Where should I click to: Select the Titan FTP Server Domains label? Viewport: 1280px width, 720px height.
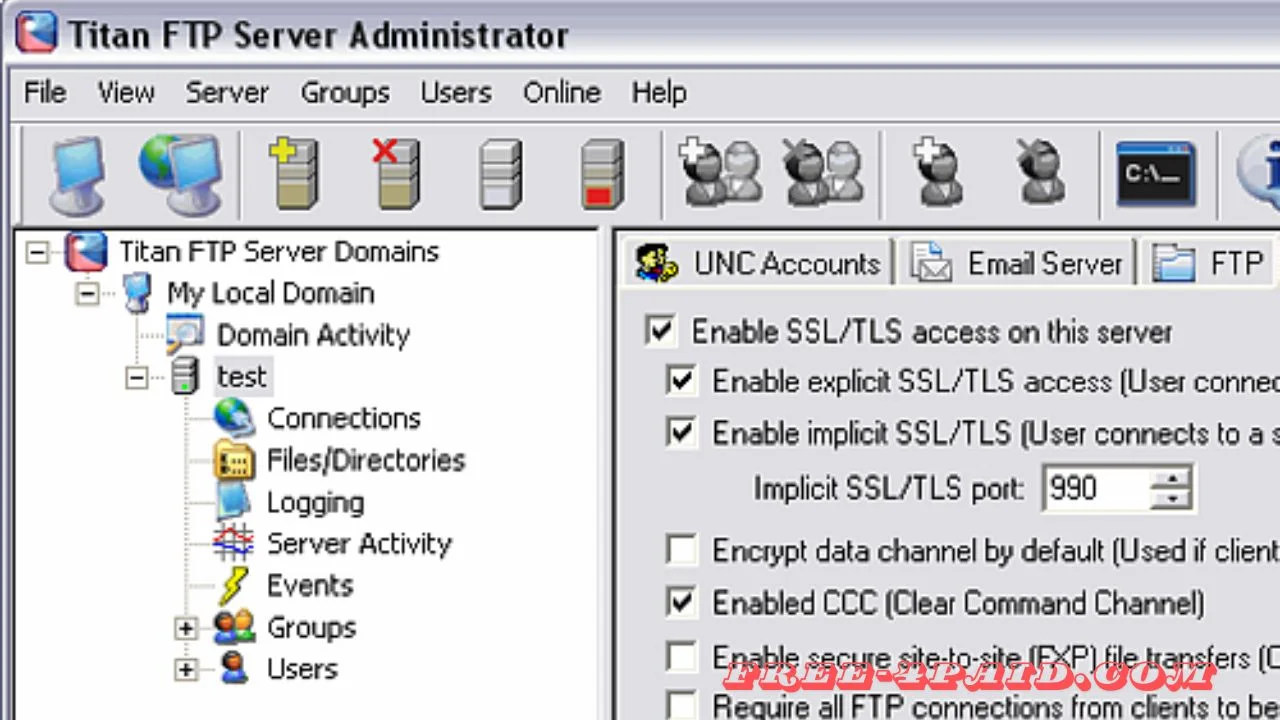click(279, 251)
